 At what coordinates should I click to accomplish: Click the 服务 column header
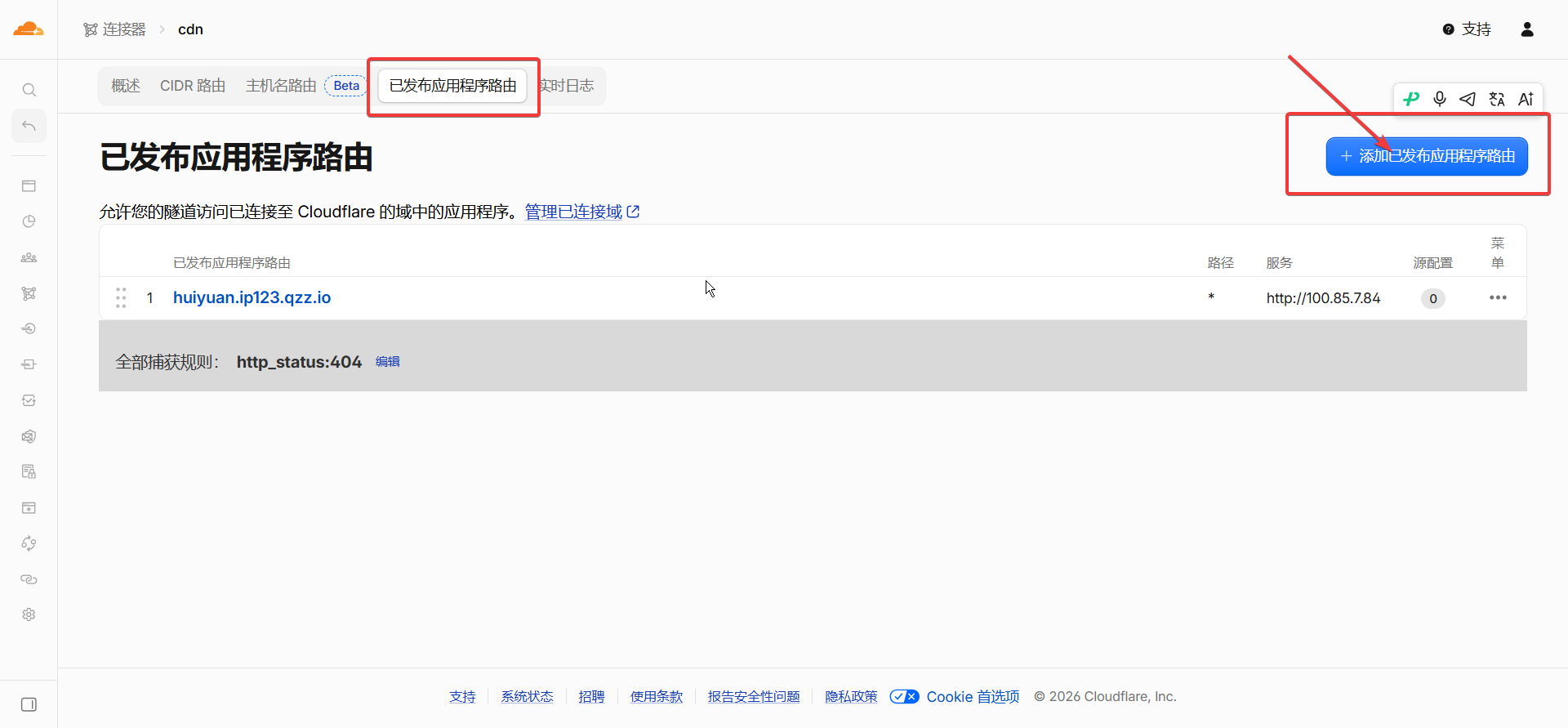click(1280, 263)
